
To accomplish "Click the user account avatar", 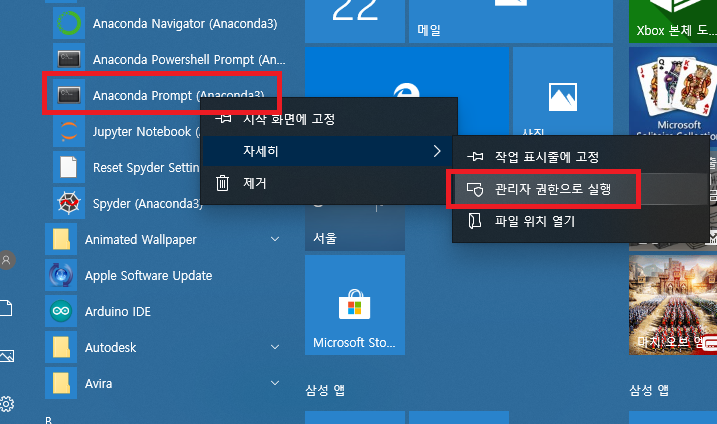I will pos(7,260).
